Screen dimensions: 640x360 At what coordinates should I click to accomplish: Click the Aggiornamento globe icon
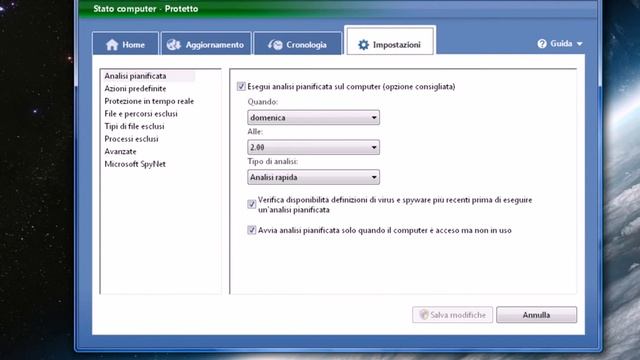coord(174,44)
